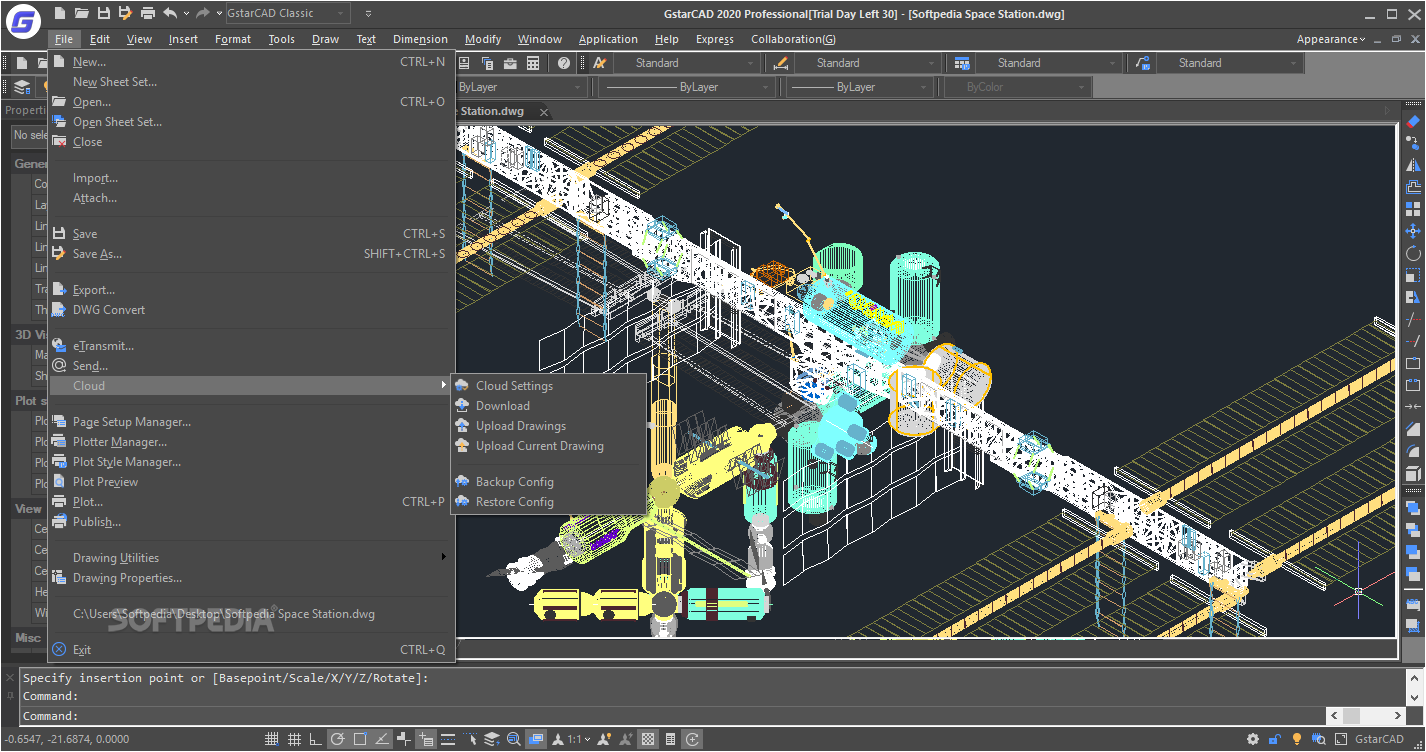
Task: Click the command window horizontal scrollbar
Action: click(x=1366, y=716)
